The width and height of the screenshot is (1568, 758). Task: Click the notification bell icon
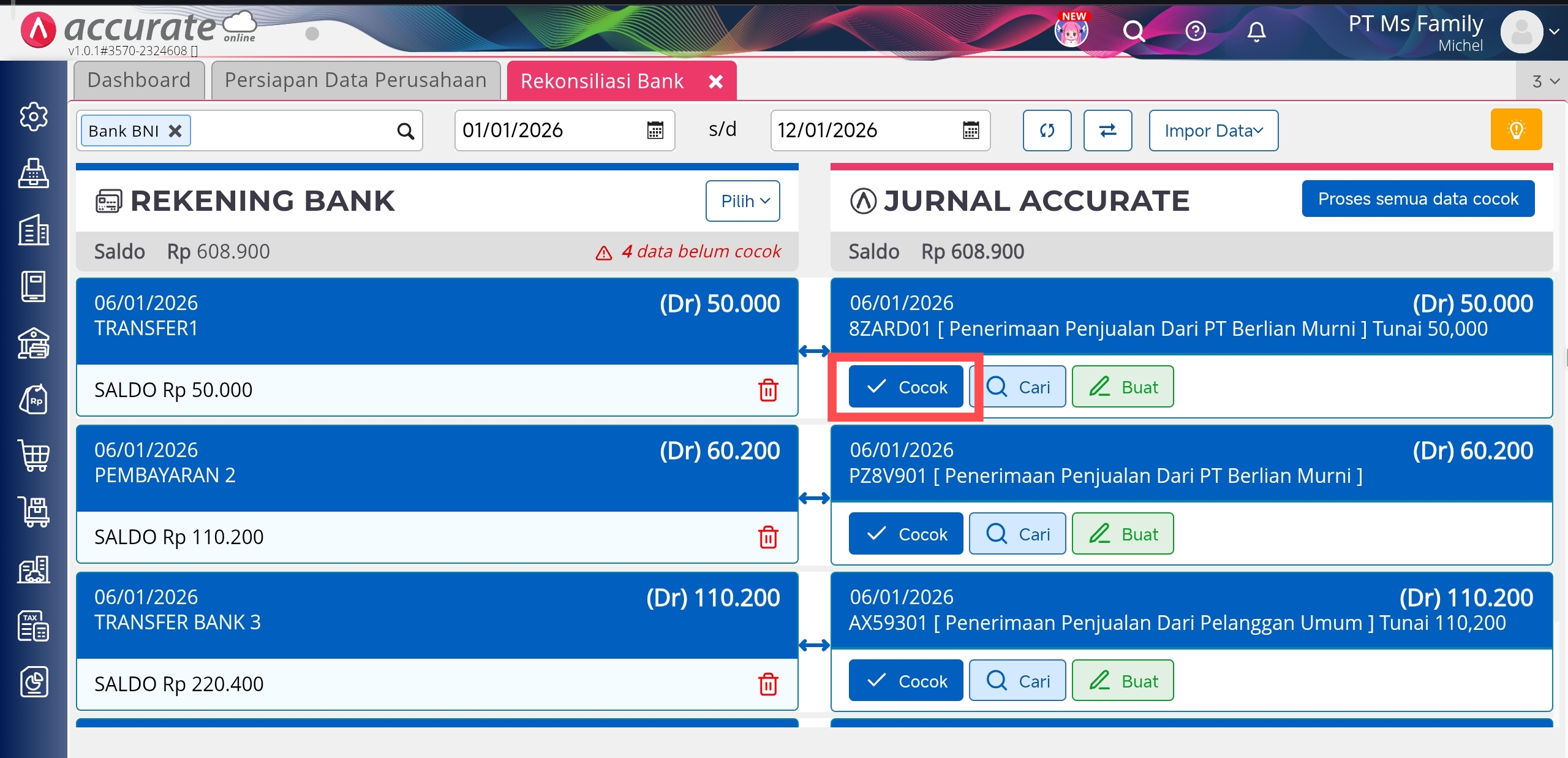1256,31
